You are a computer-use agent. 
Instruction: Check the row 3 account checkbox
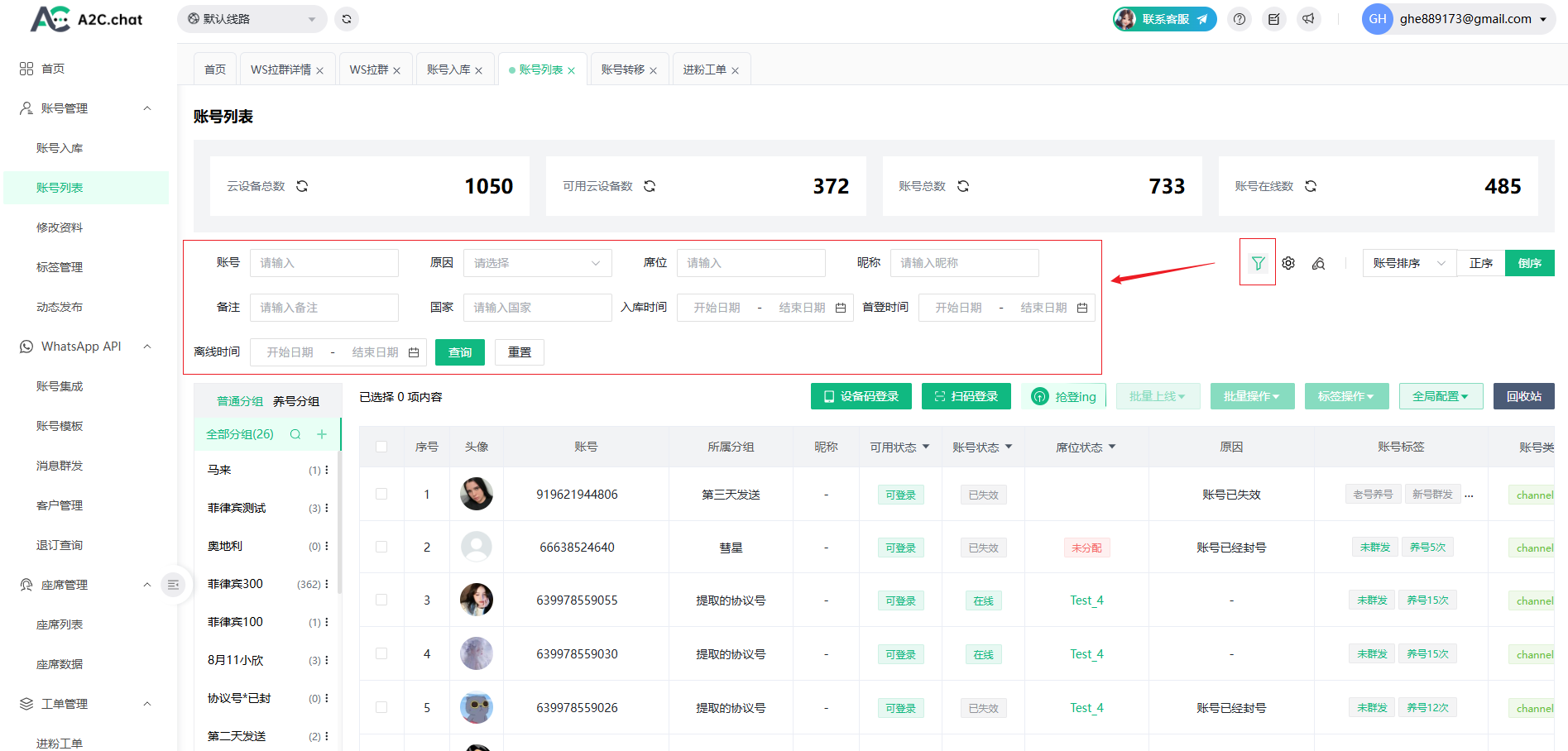pyautogui.click(x=381, y=600)
